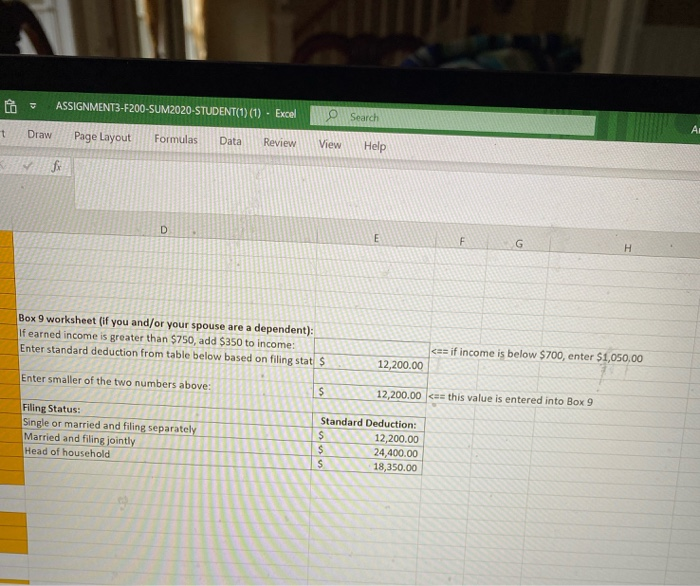Screen dimensions: 700x586
Task: Open the Customize Quick Access Toolbar arrow
Action: [x=33, y=107]
